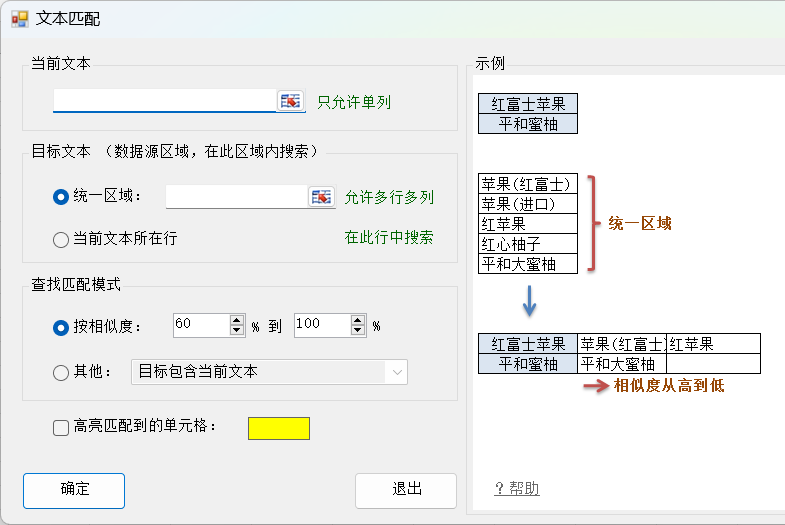Viewport: 785px width, 525px height.
Task: Decrease the minimum similarity value of 60
Action: [x=237, y=330]
